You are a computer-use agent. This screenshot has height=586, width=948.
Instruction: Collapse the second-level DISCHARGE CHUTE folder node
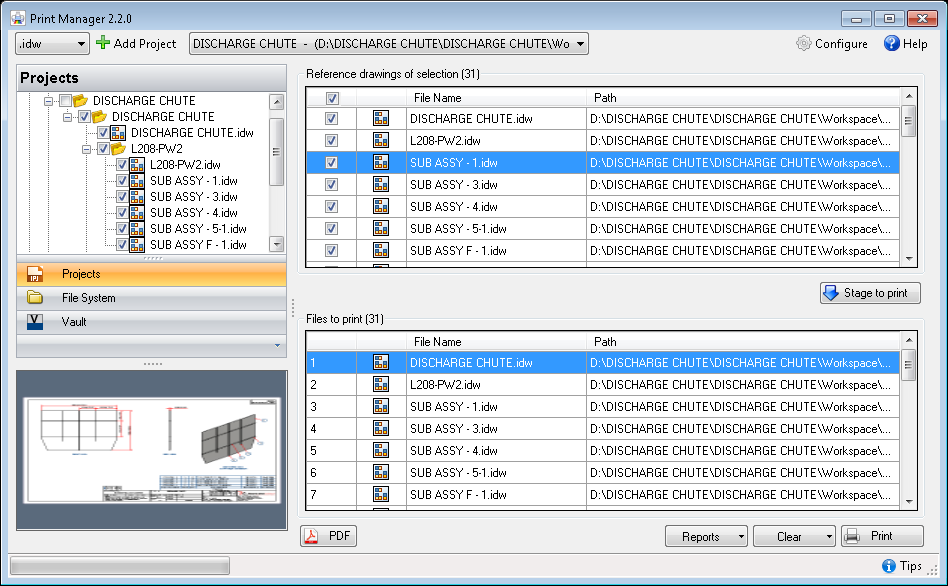pyautogui.click(x=67, y=117)
